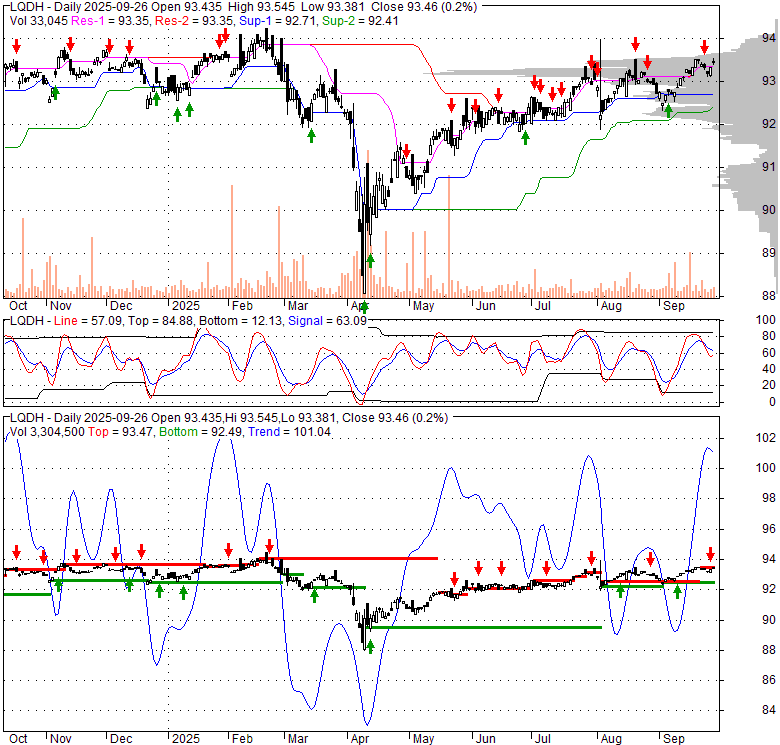This screenshot has height=745, width=780.
Task: Click the 80 level on oscillator axis
Action: pyautogui.click(x=768, y=336)
